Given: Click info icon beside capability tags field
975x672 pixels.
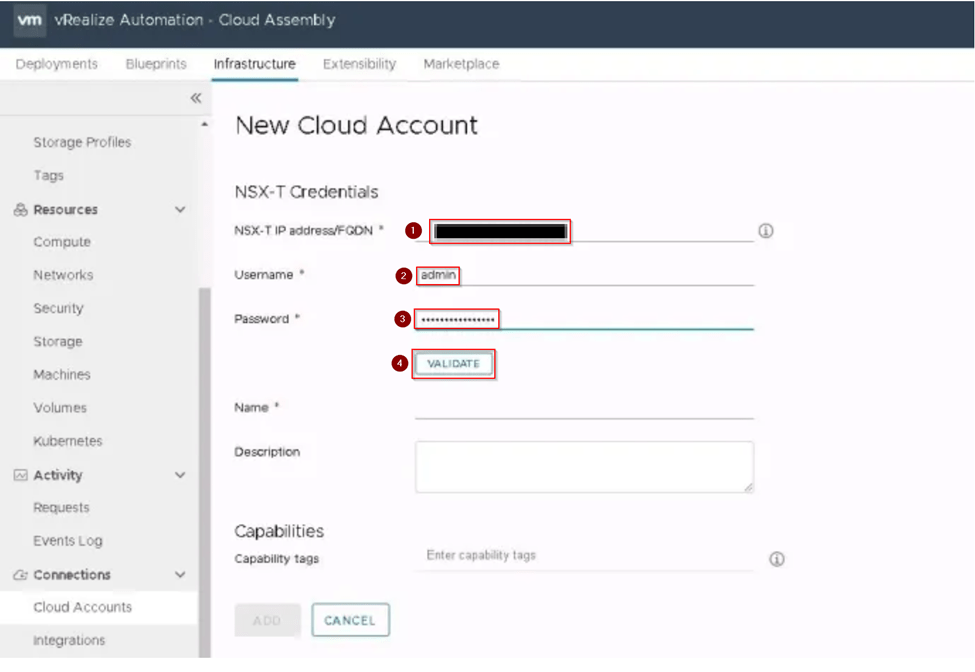Looking at the screenshot, I should (x=776, y=559).
